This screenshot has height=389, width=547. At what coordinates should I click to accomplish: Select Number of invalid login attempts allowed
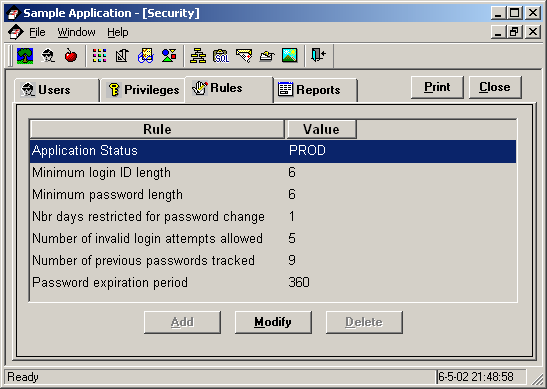273,239
